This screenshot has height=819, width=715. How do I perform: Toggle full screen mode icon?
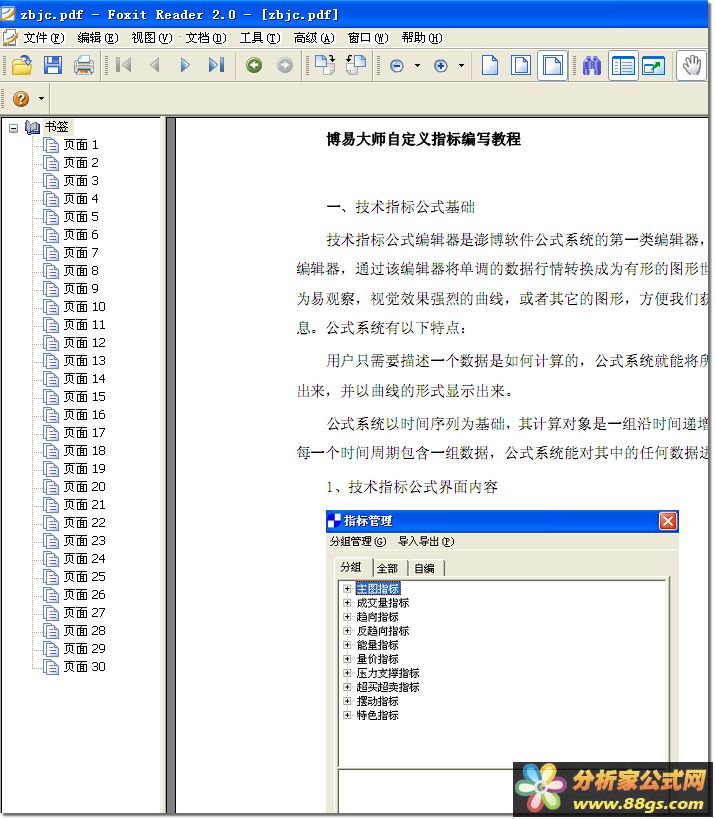(x=653, y=66)
